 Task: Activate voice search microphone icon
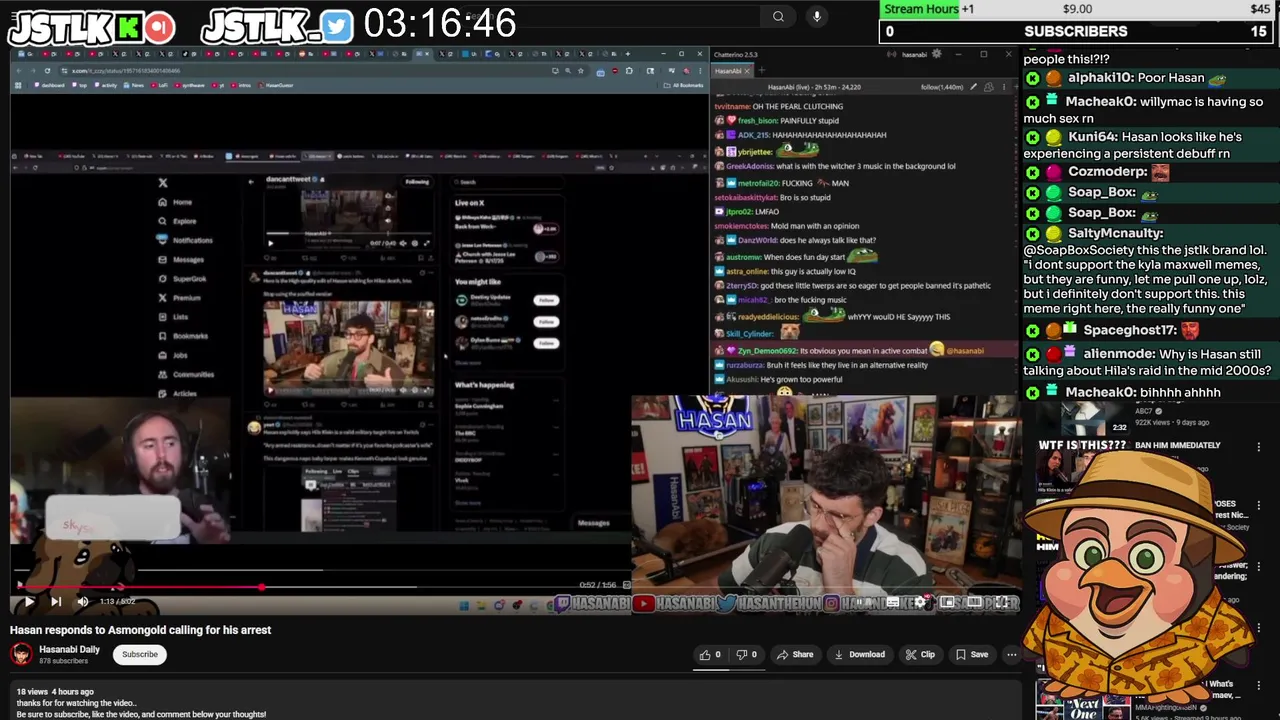[x=817, y=16]
